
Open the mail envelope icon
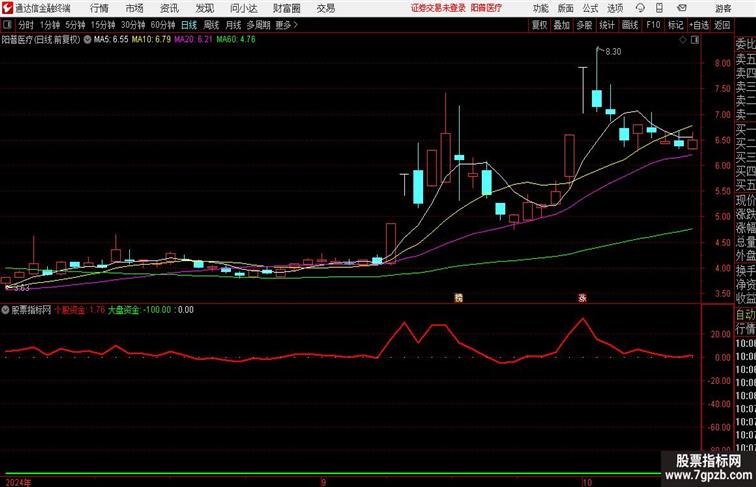tap(682, 8)
